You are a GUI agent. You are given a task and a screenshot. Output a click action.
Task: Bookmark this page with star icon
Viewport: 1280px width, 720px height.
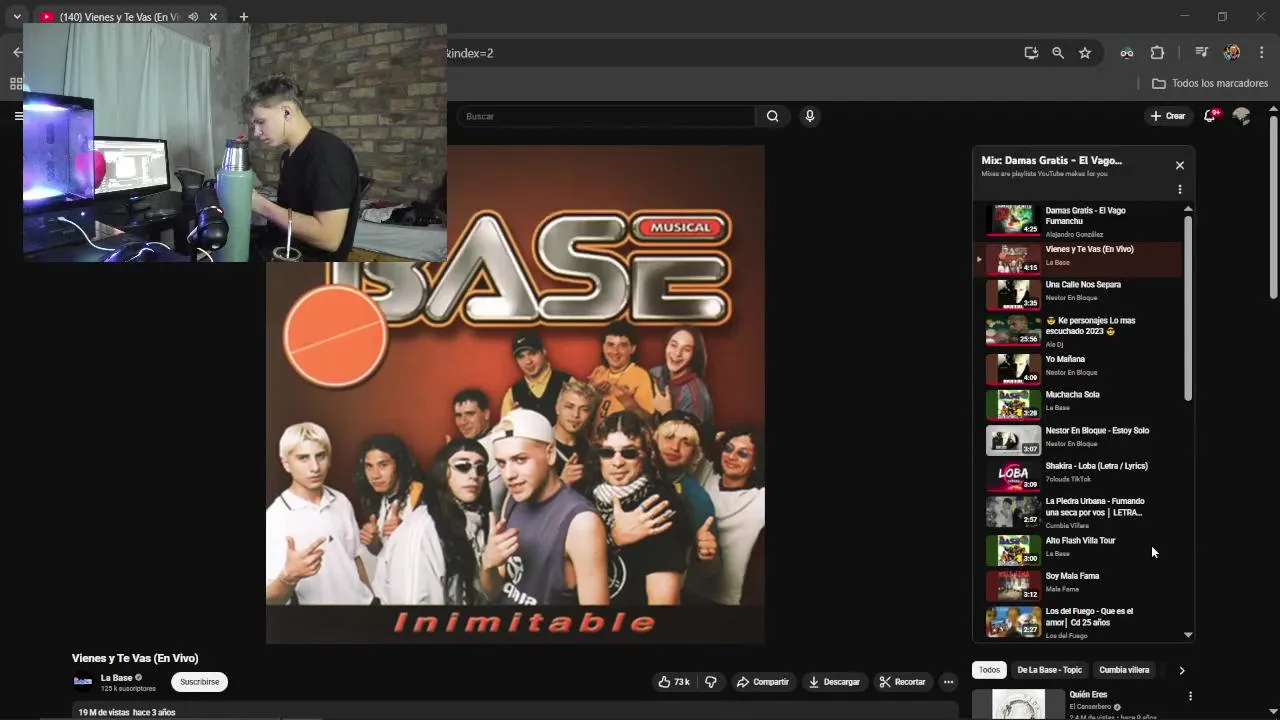point(1085,53)
